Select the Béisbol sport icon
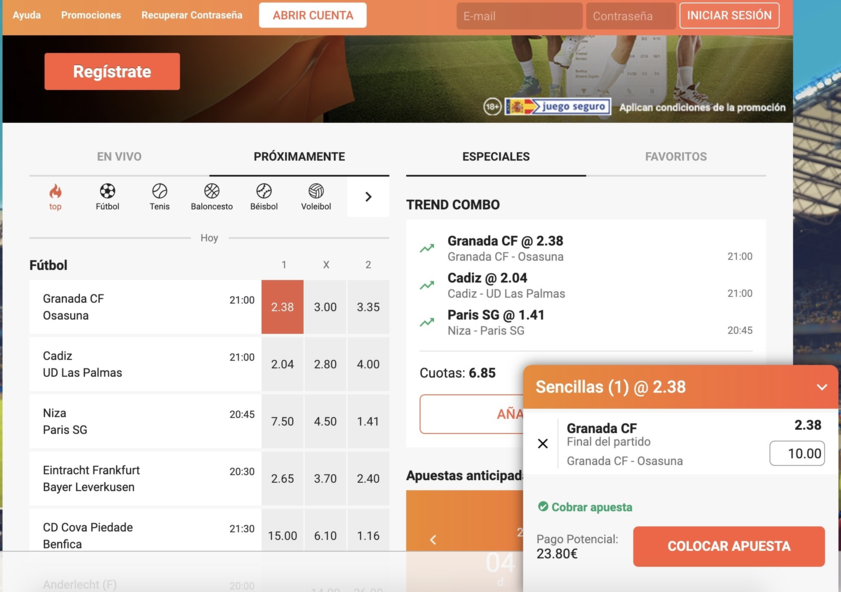The height and width of the screenshot is (592, 841). 264,196
